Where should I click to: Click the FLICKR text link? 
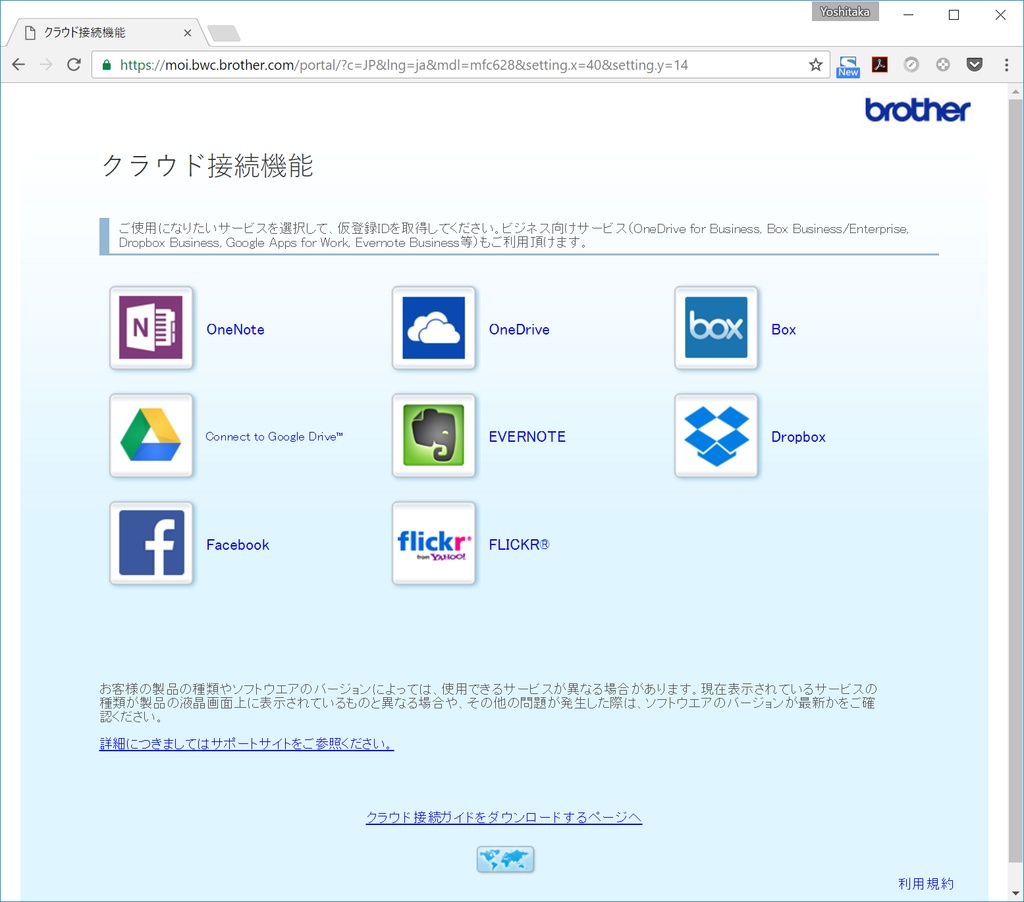519,545
